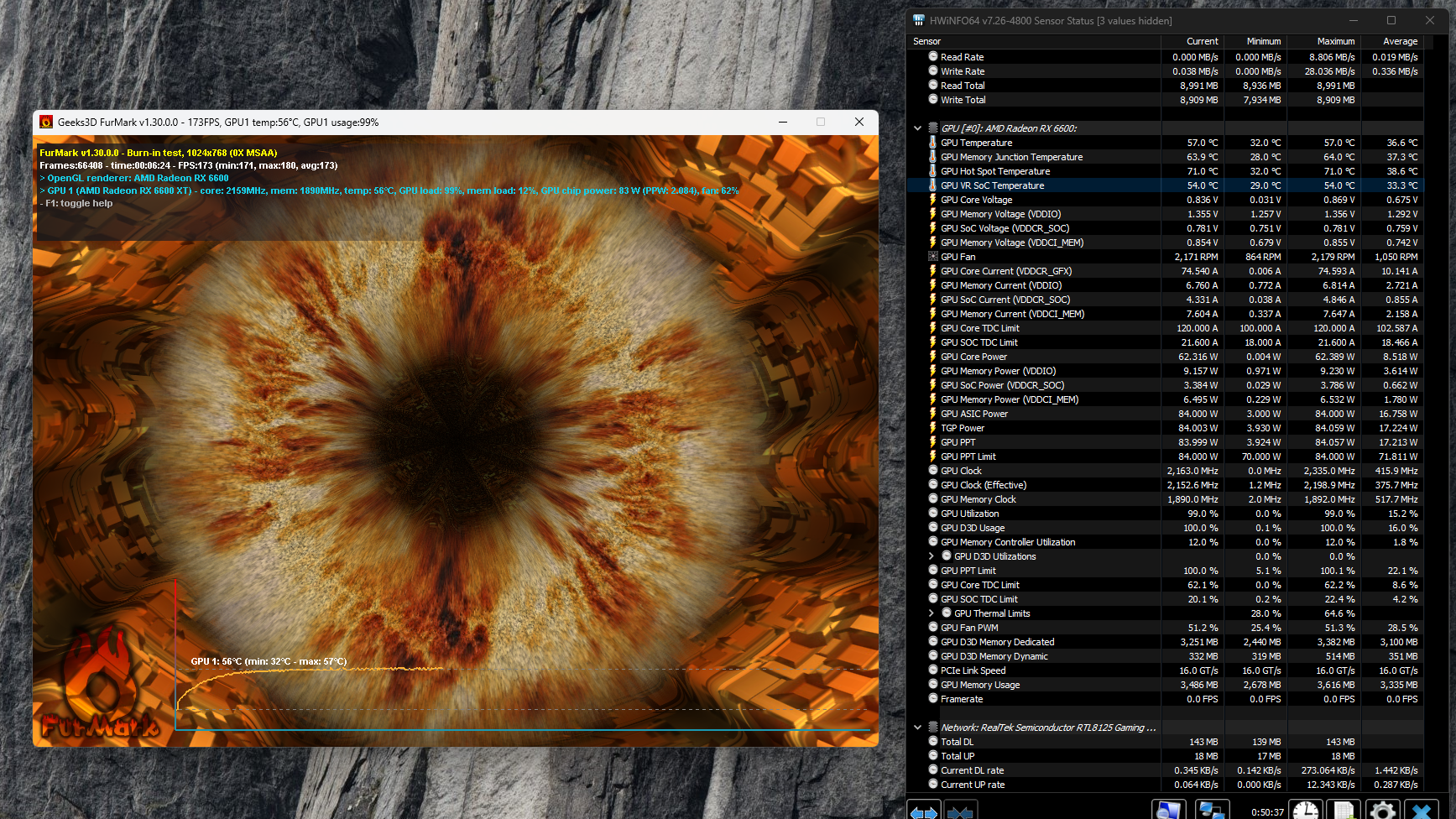
Task: Collapse the GPU AMD Radeon RX 6600 group
Action: [x=917, y=128]
